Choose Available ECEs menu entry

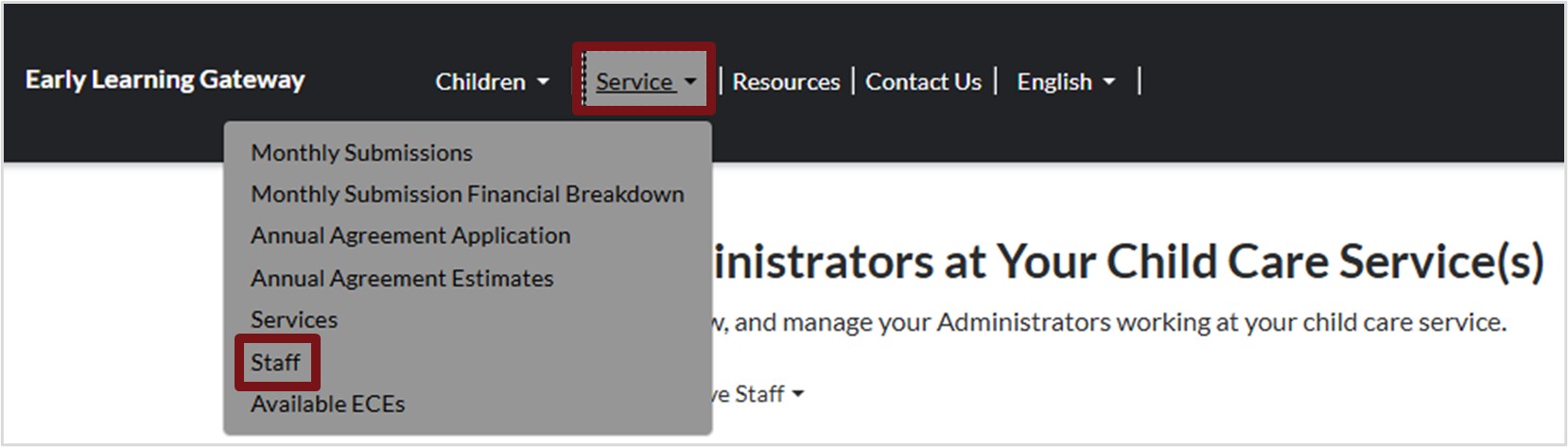coord(327,404)
